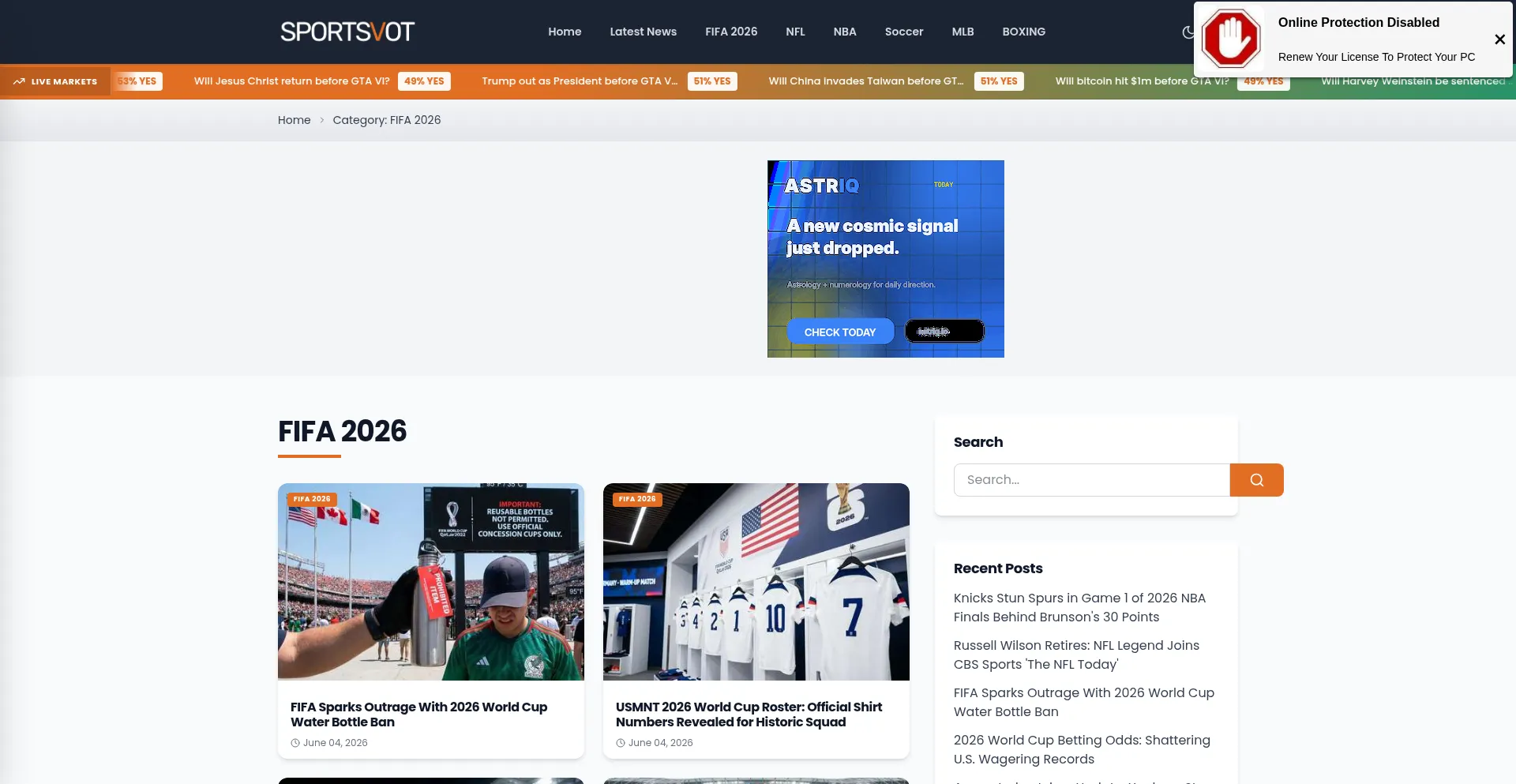Open 'Trump out as President before GTA V...' market
The image size is (1516, 784).
pos(580,81)
